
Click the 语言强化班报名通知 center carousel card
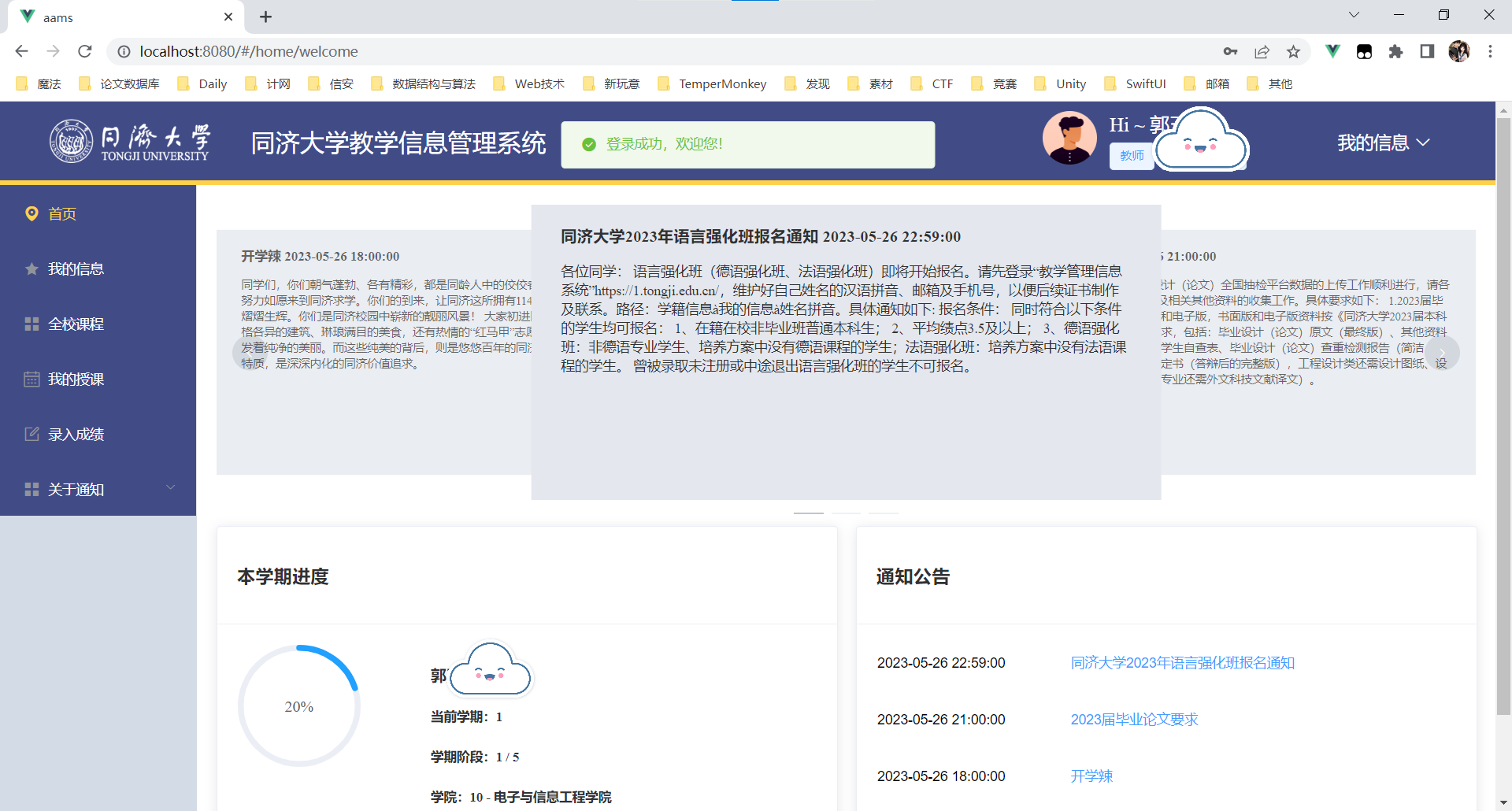coord(846,352)
